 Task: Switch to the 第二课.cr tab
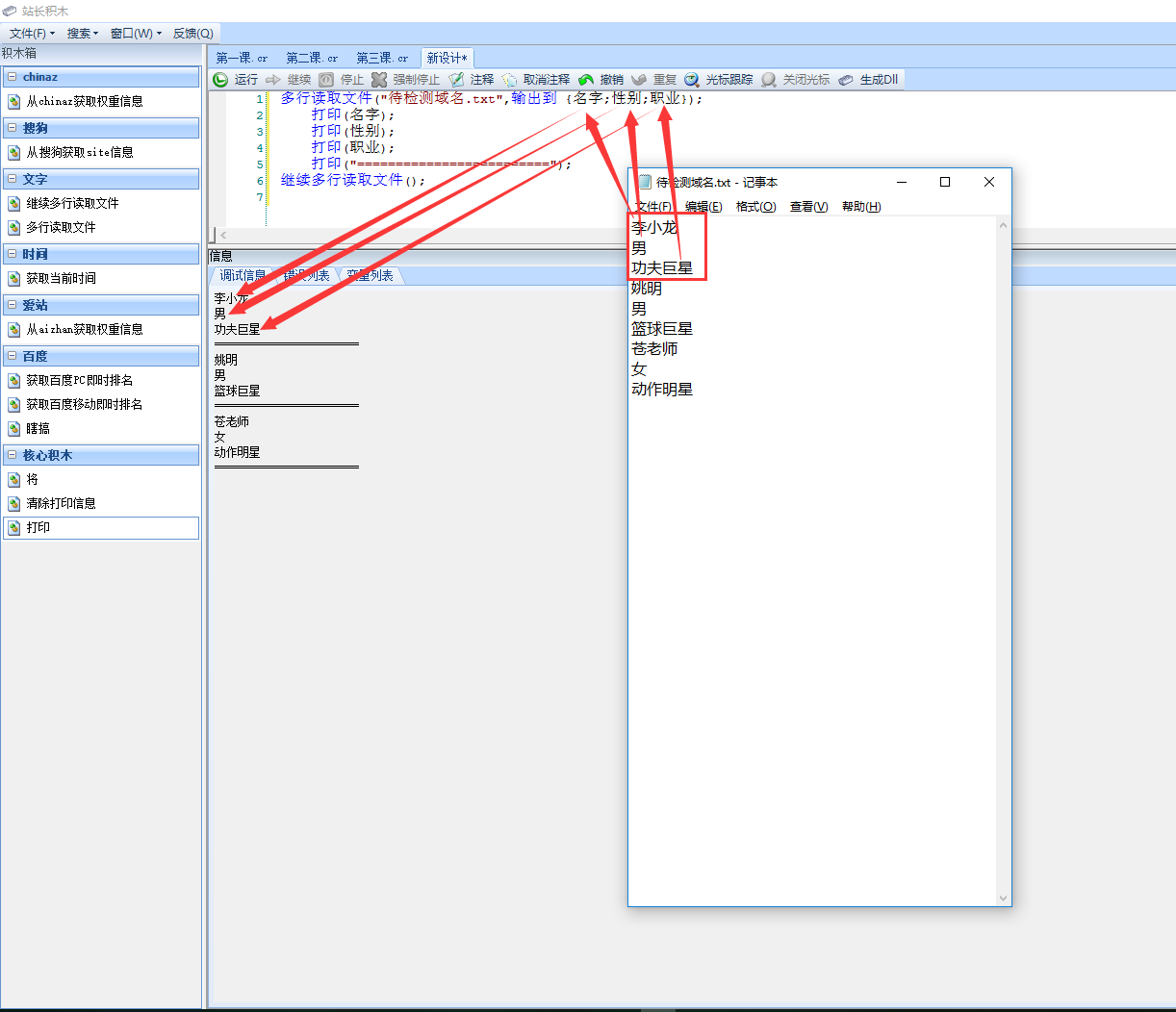click(312, 59)
